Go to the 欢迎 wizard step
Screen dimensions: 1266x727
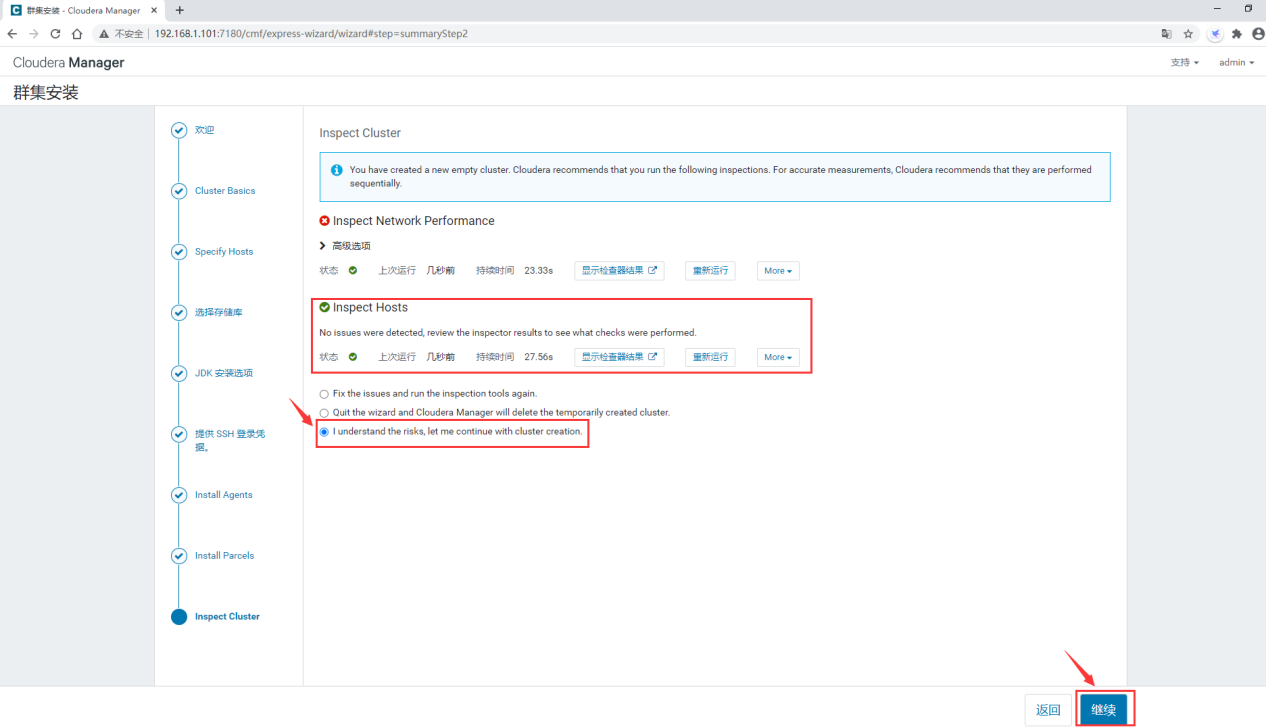coord(204,130)
